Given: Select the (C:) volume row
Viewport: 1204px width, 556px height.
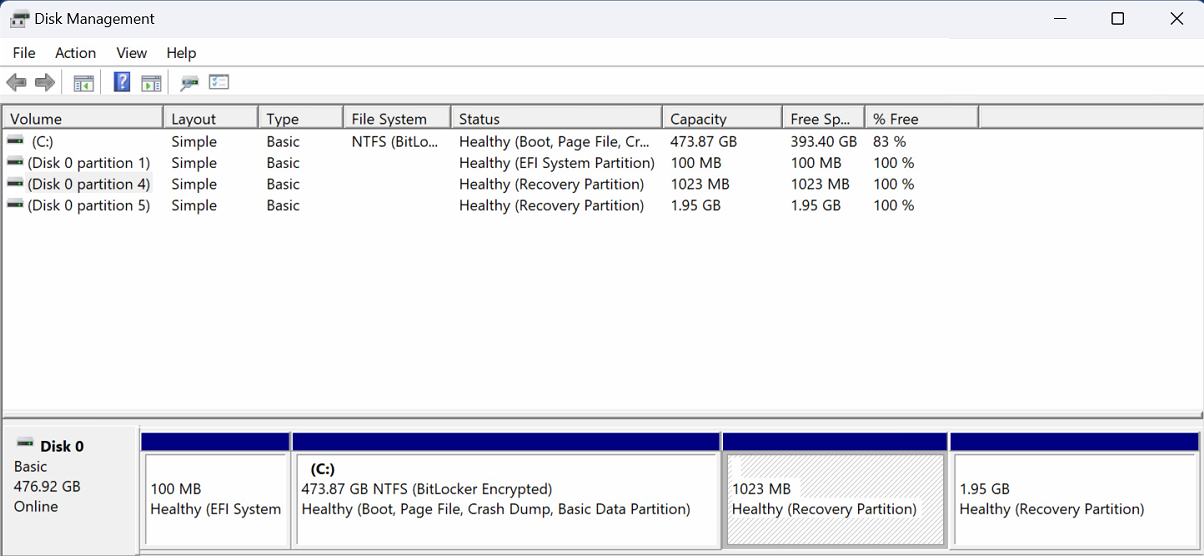Looking at the screenshot, I should click(x=490, y=142).
